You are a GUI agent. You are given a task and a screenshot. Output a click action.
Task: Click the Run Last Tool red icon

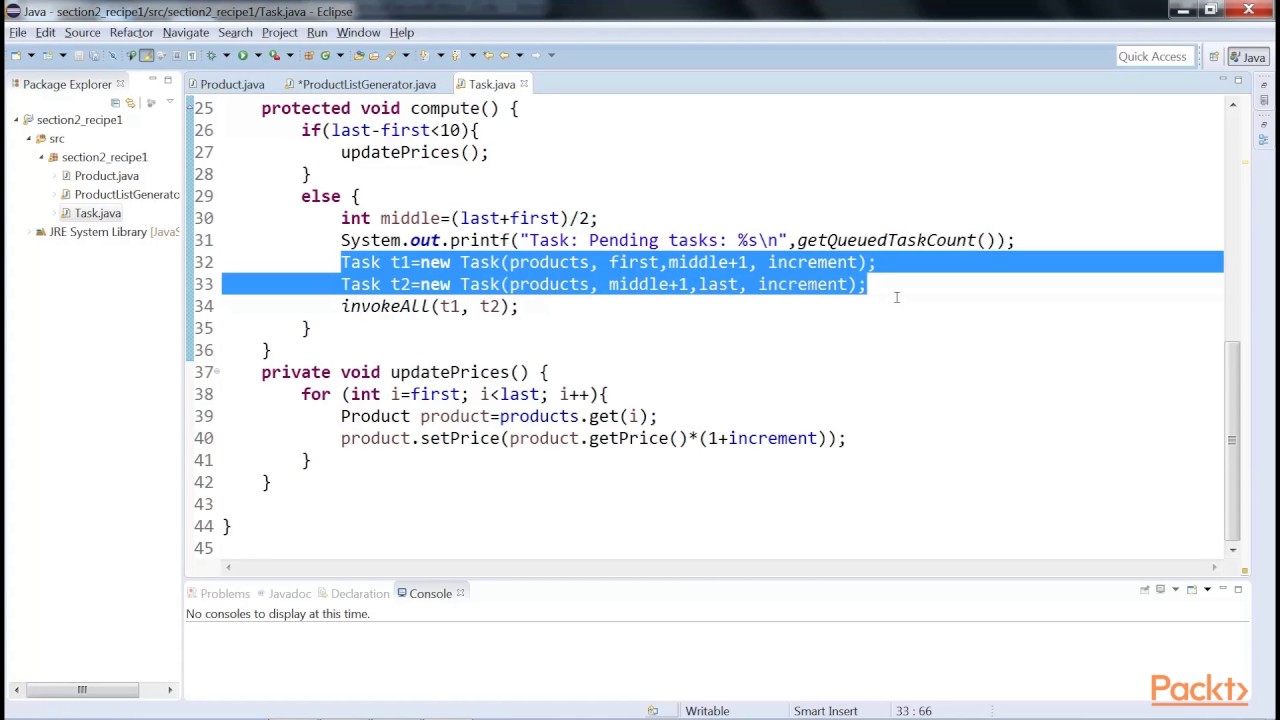(x=274, y=55)
